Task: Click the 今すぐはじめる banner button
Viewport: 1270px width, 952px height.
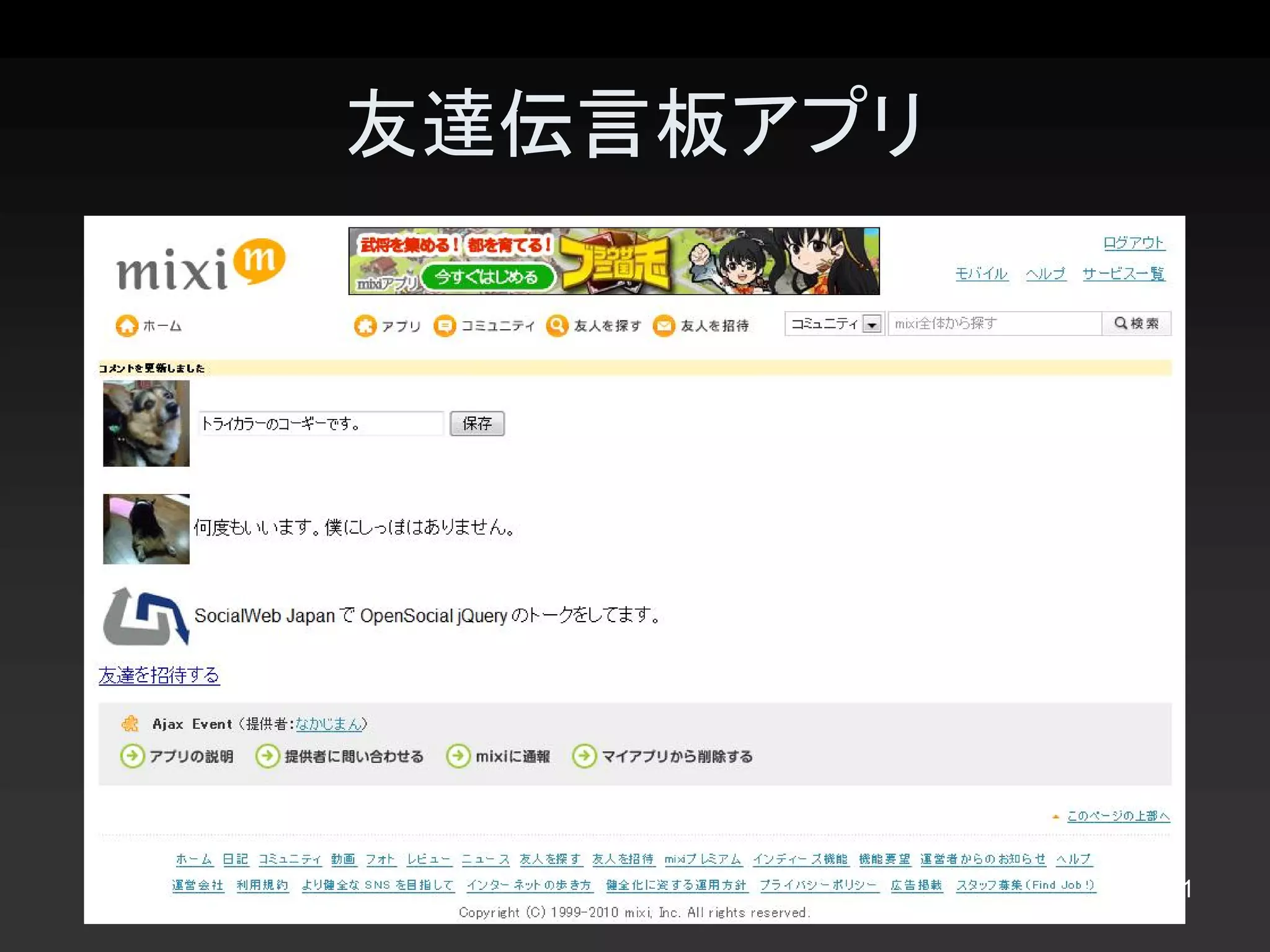Action: click(487, 276)
